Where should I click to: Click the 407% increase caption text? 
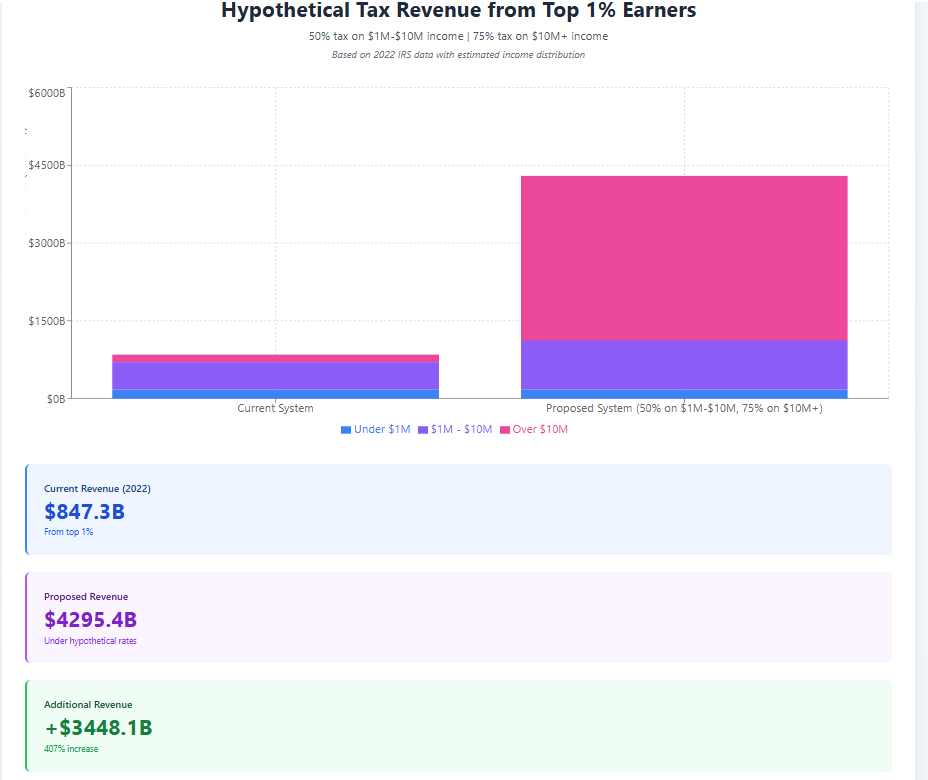click(71, 749)
